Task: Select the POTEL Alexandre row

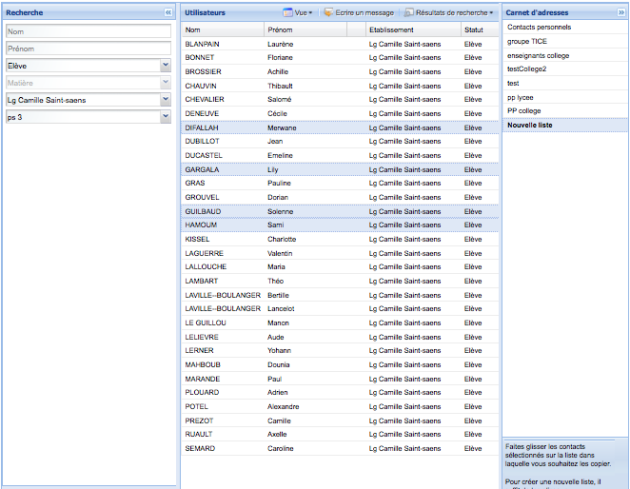Action: (340, 407)
